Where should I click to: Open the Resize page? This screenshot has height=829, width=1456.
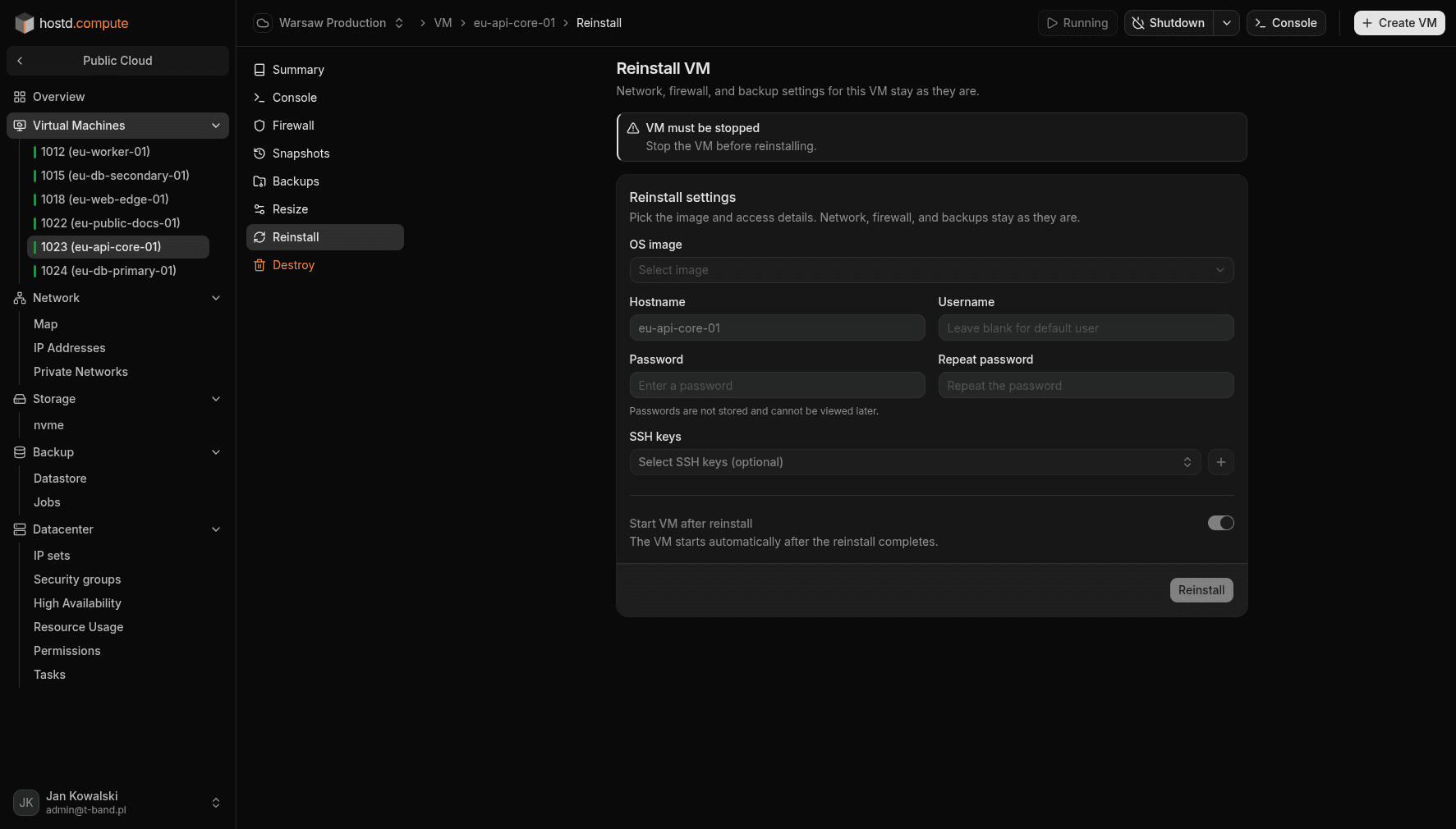pos(325,209)
